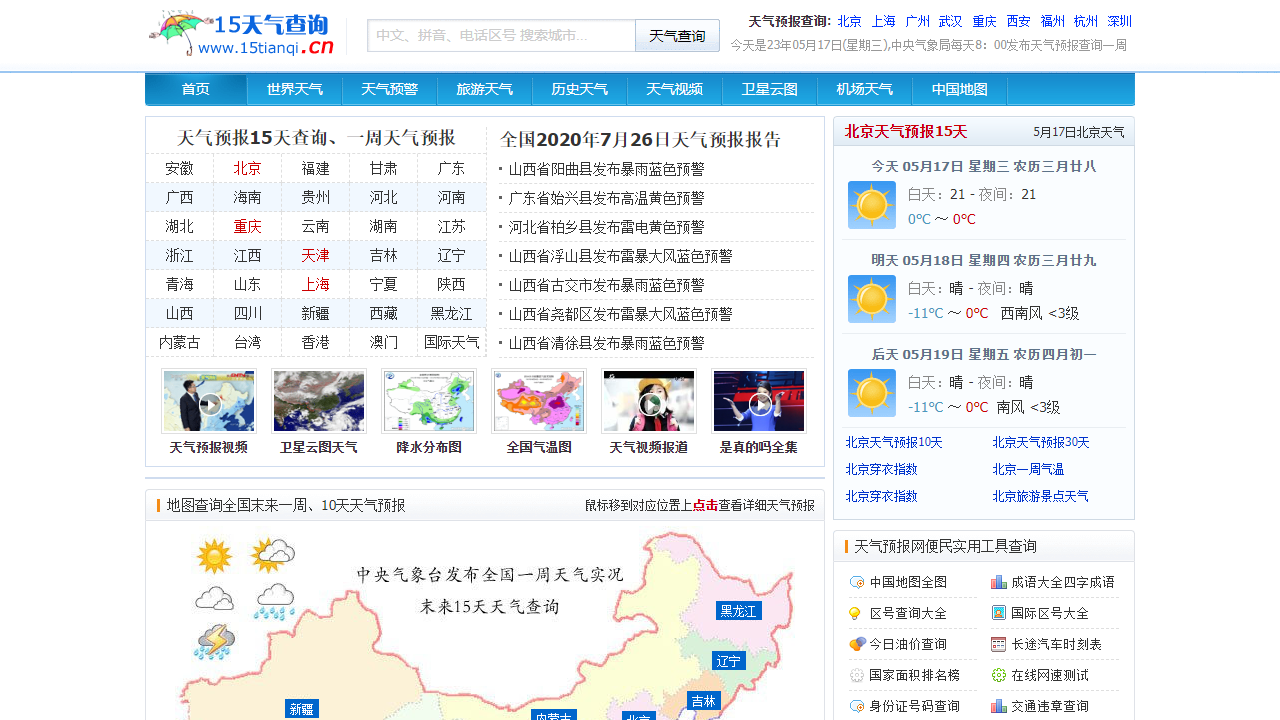This screenshot has height=720, width=1280.
Task: Click today's sunny weather icon for 北京
Action: [871, 205]
